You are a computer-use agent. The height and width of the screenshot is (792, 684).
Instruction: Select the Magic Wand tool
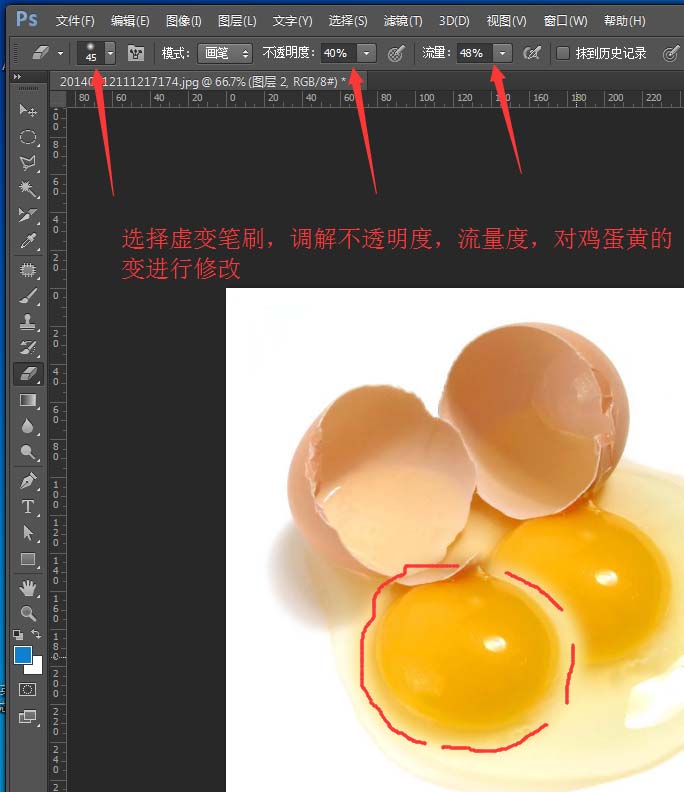[x=28, y=189]
